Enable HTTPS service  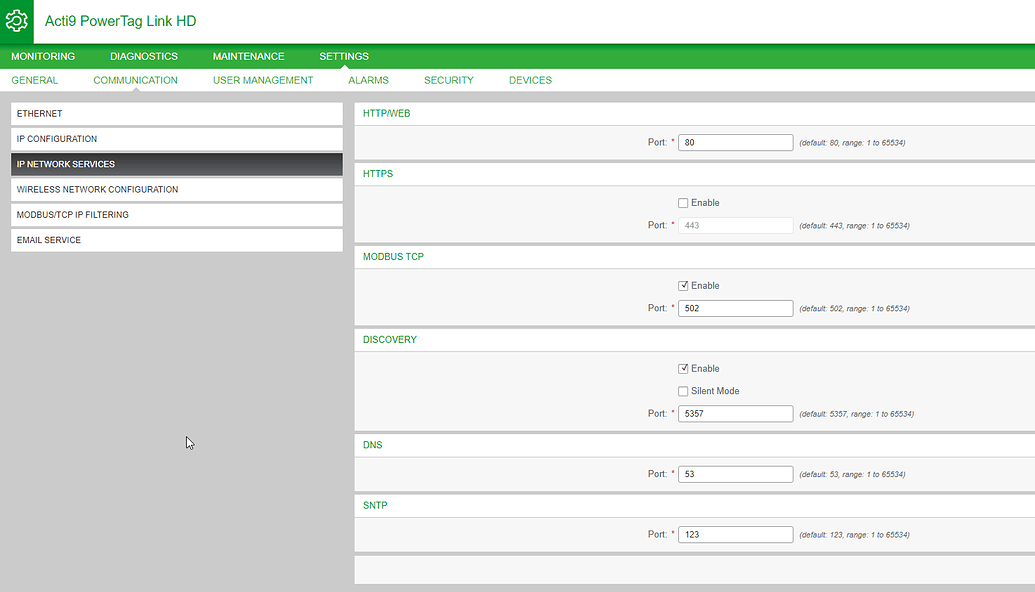pos(683,202)
